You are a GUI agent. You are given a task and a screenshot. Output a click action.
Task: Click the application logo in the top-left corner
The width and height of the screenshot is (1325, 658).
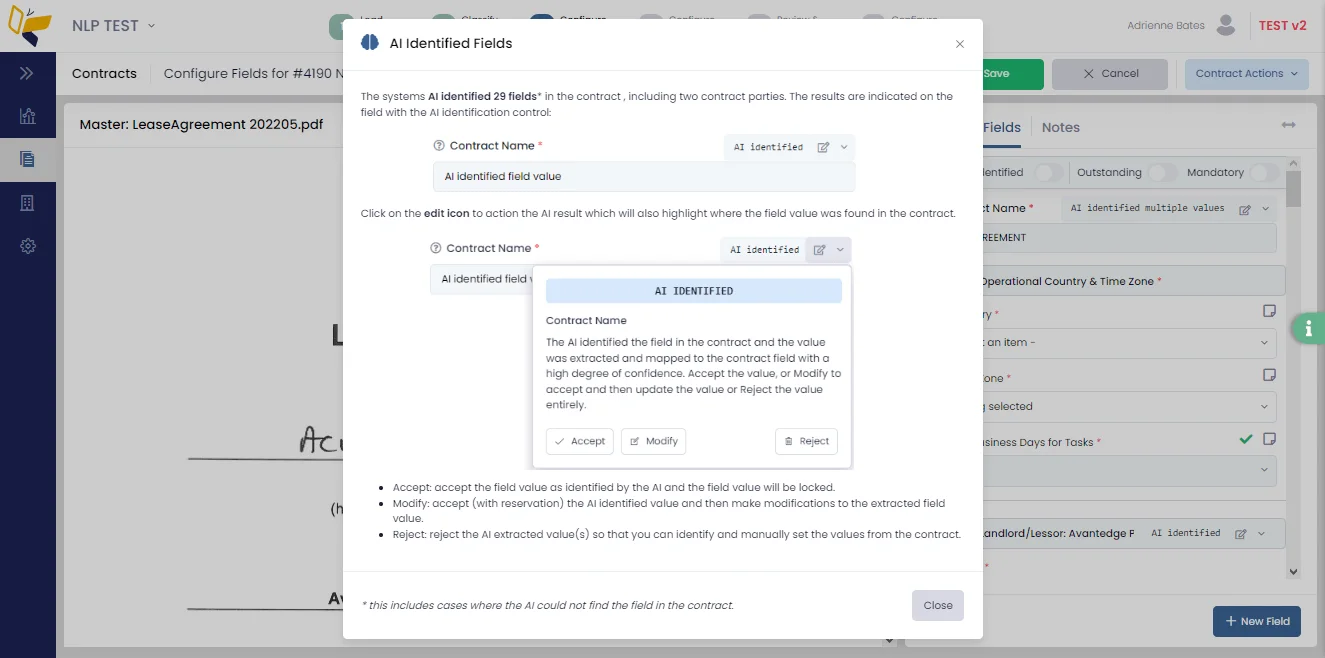pyautogui.click(x=28, y=25)
